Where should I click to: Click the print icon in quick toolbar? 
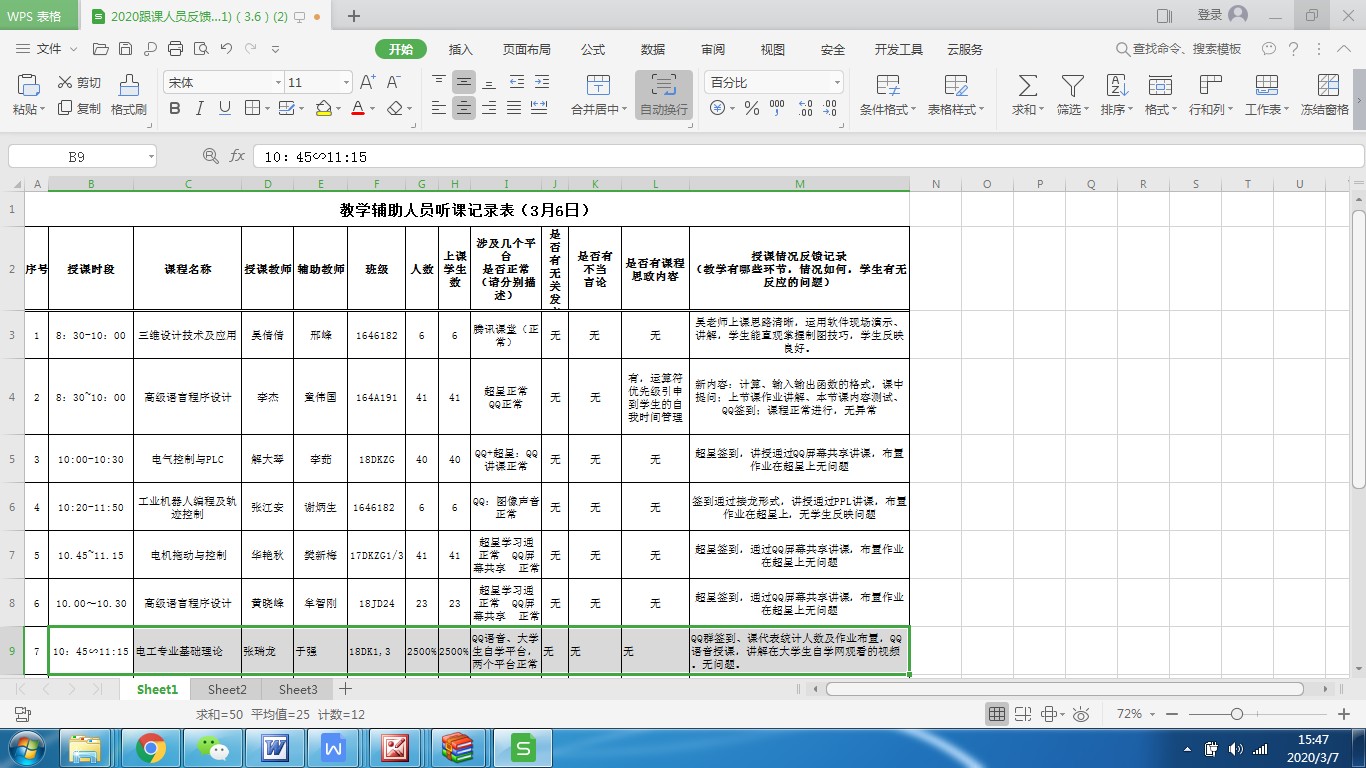point(176,49)
